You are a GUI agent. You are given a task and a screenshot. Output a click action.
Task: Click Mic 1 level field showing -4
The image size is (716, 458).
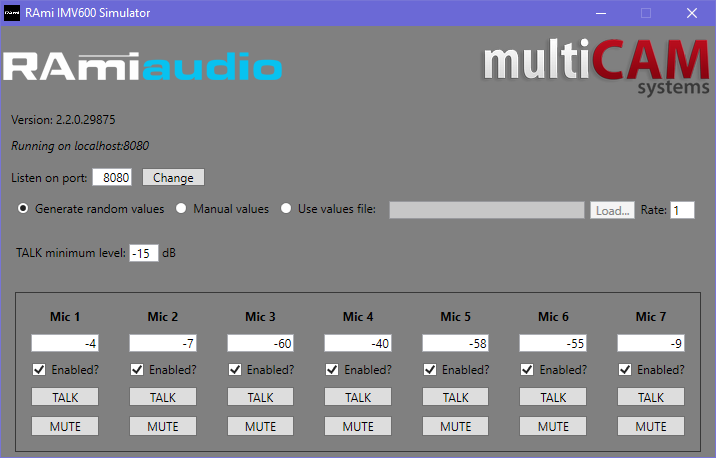[65, 343]
